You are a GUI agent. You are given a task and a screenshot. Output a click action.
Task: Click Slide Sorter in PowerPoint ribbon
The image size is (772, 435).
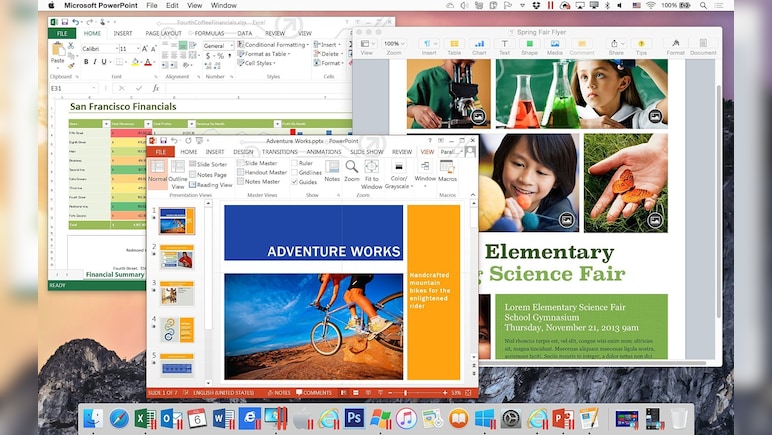click(x=208, y=164)
